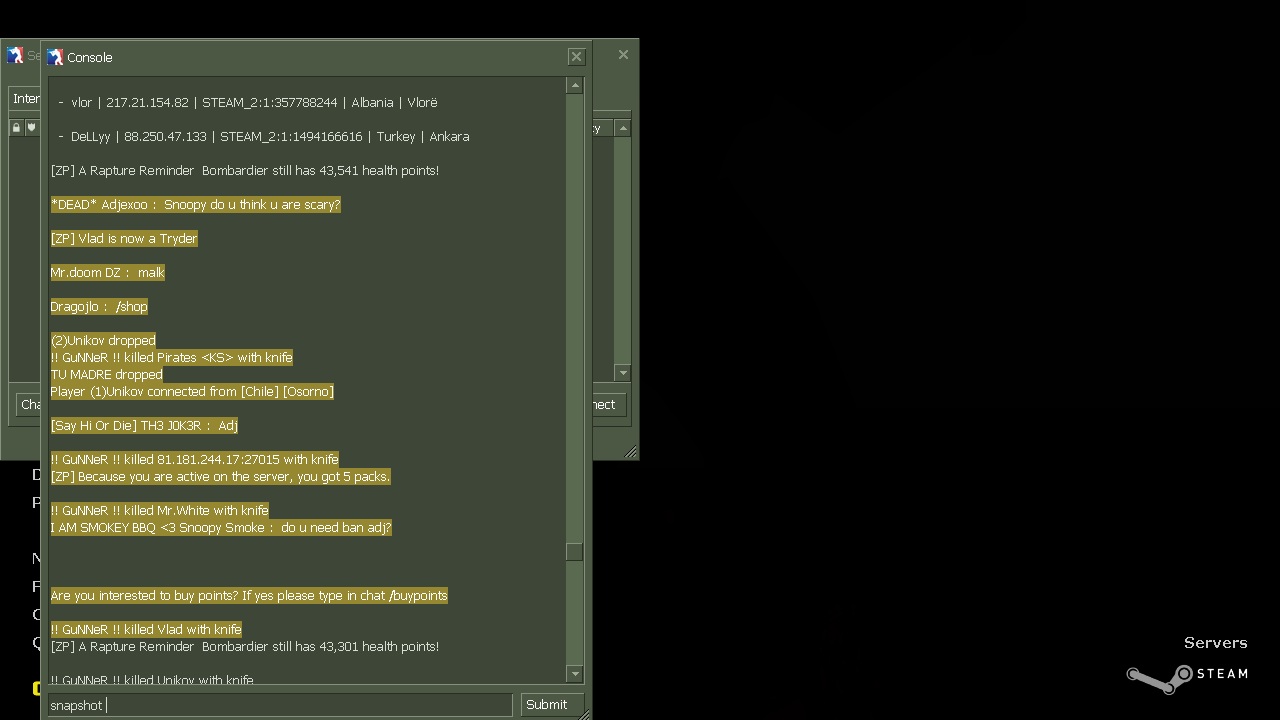
Task: Click the secure shield column icon in Servers window
Action: point(32,127)
